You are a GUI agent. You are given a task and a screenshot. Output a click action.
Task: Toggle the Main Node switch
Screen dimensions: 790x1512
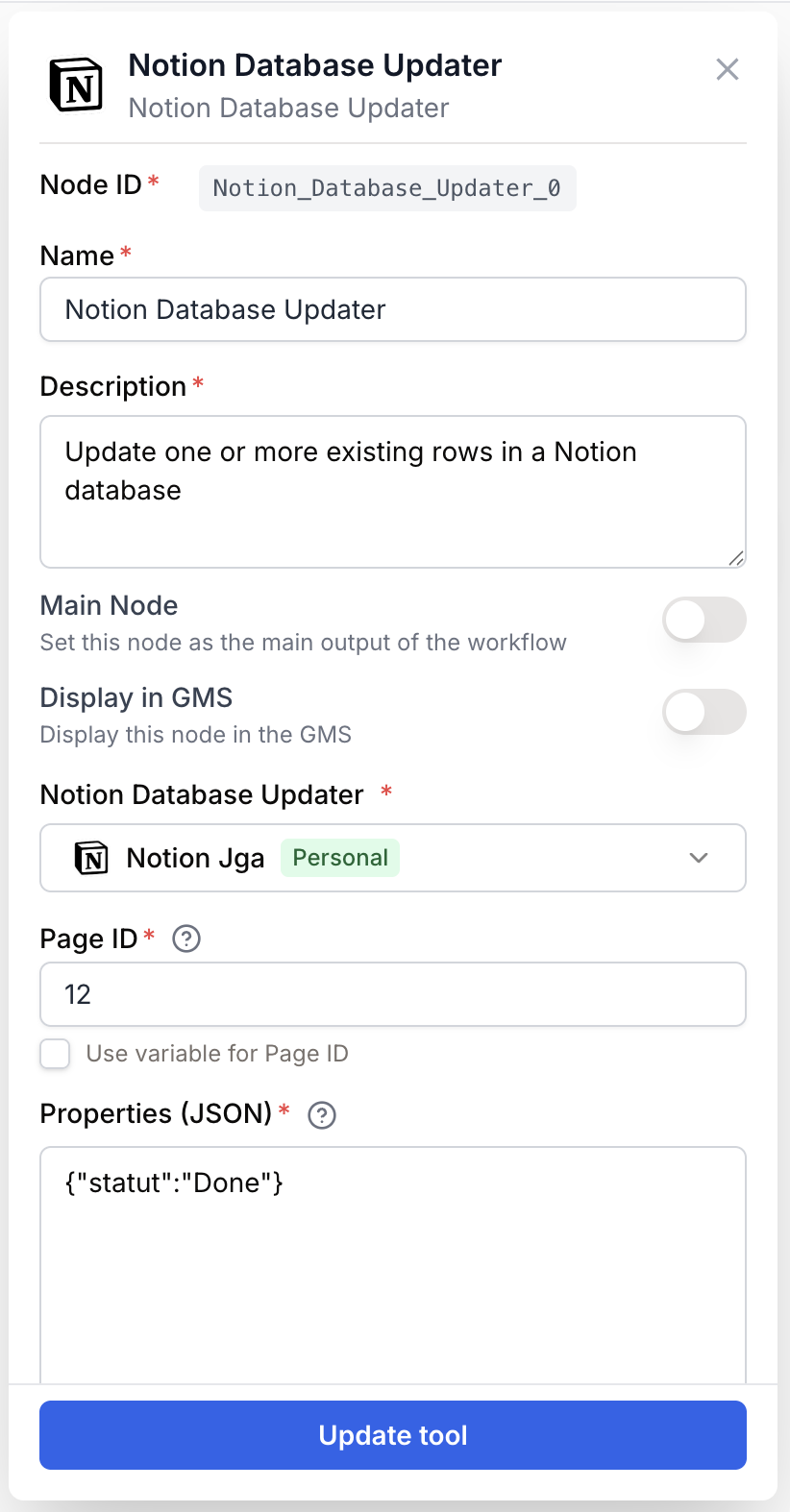(704, 620)
